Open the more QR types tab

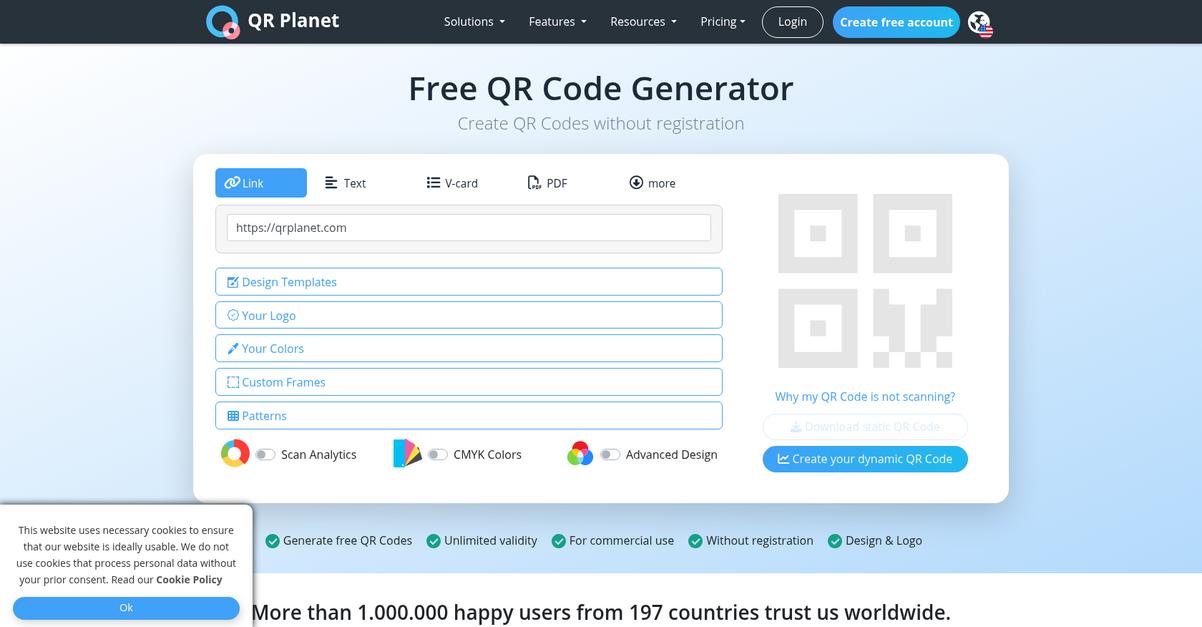pyautogui.click(x=652, y=183)
